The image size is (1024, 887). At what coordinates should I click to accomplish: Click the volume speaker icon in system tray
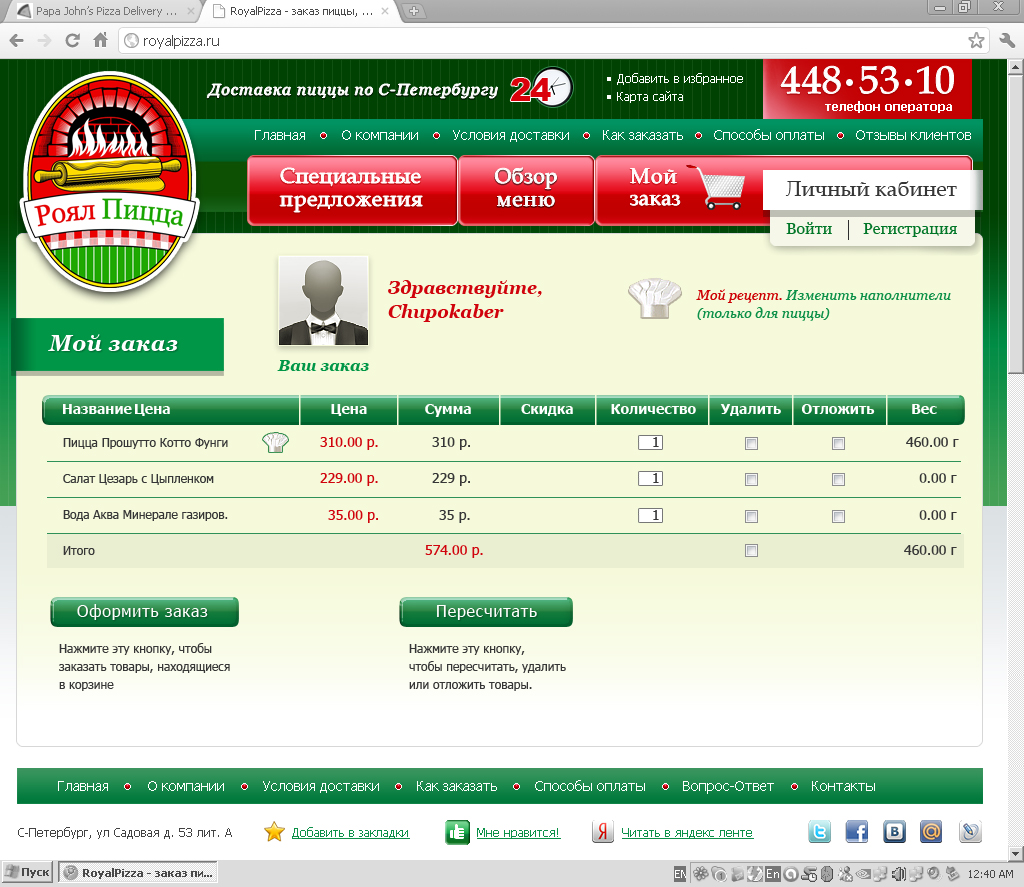tap(899, 874)
